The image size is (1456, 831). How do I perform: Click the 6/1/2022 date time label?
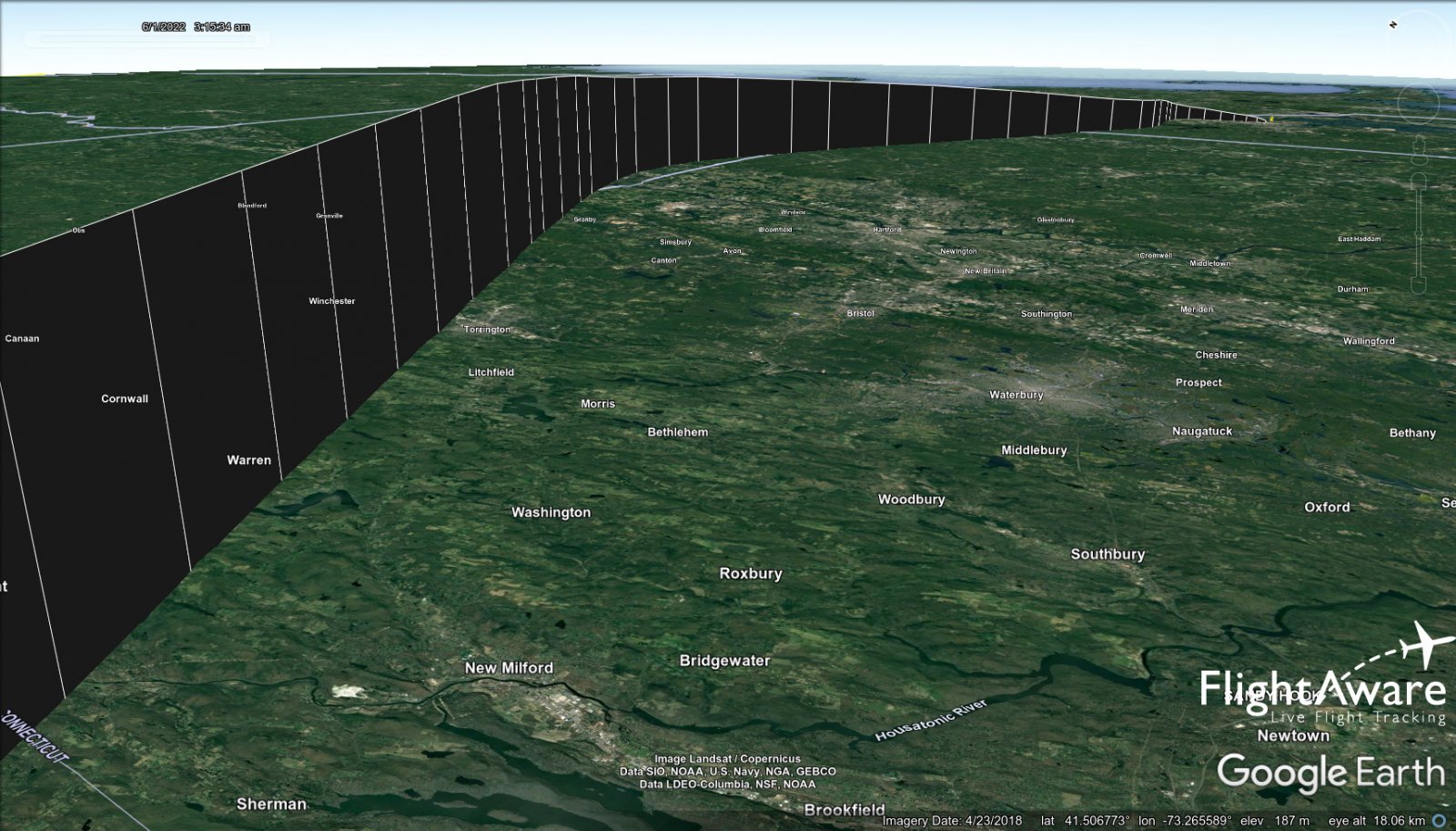coord(196,26)
